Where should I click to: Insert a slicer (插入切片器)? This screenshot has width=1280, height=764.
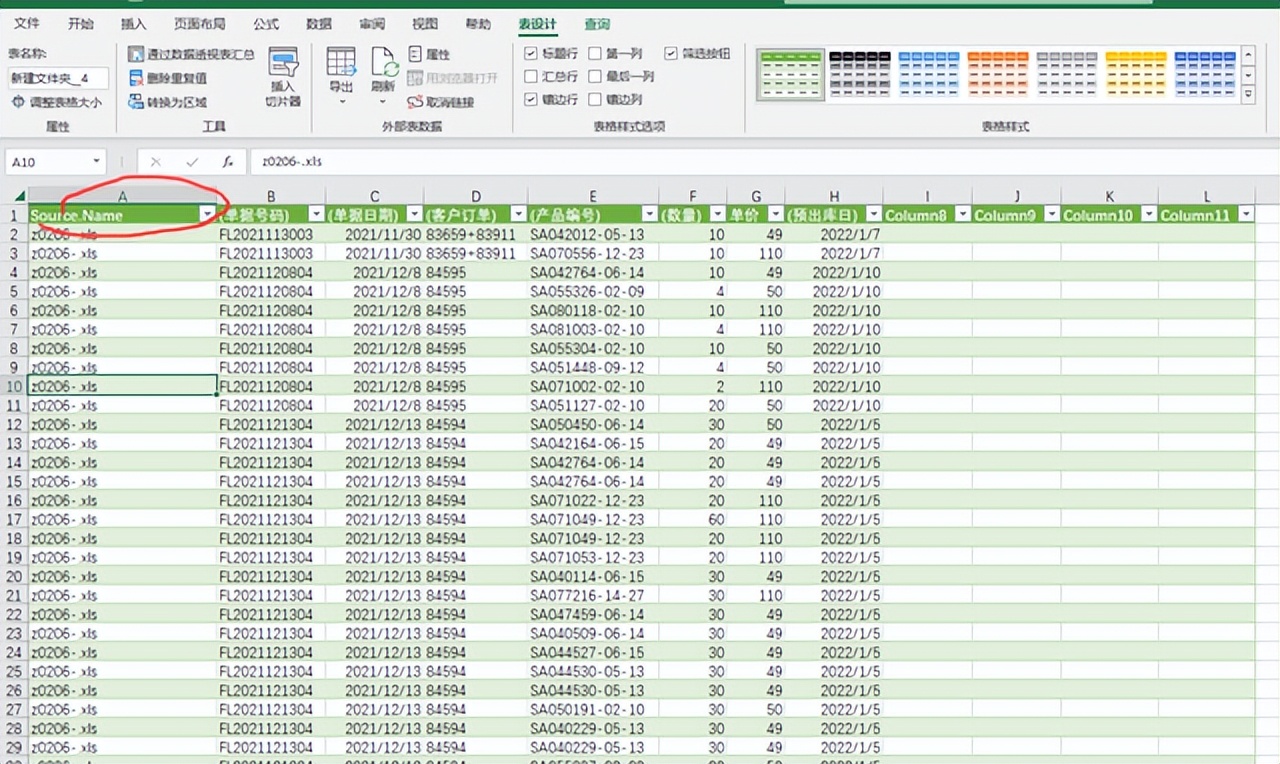click(283, 78)
